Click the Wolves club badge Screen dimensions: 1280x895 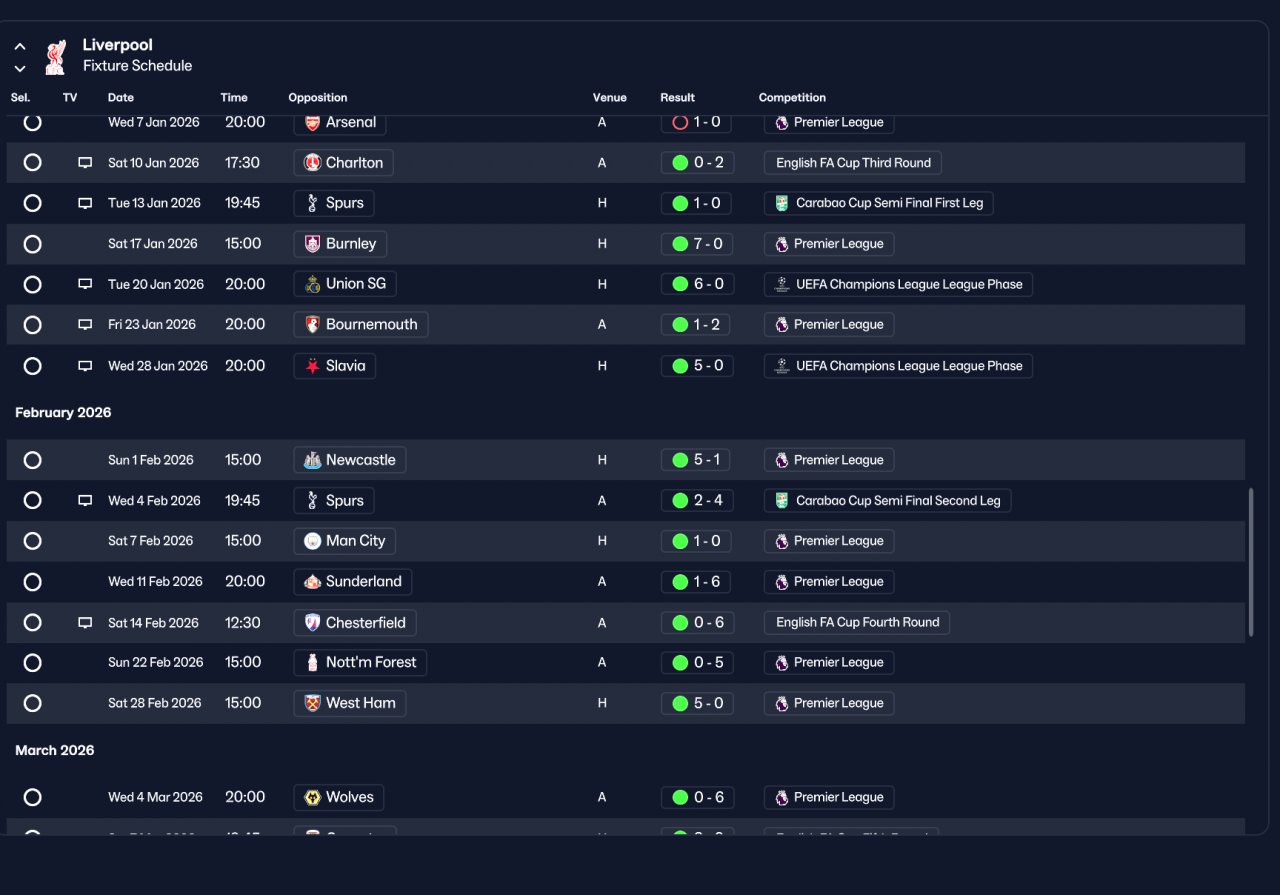click(313, 798)
